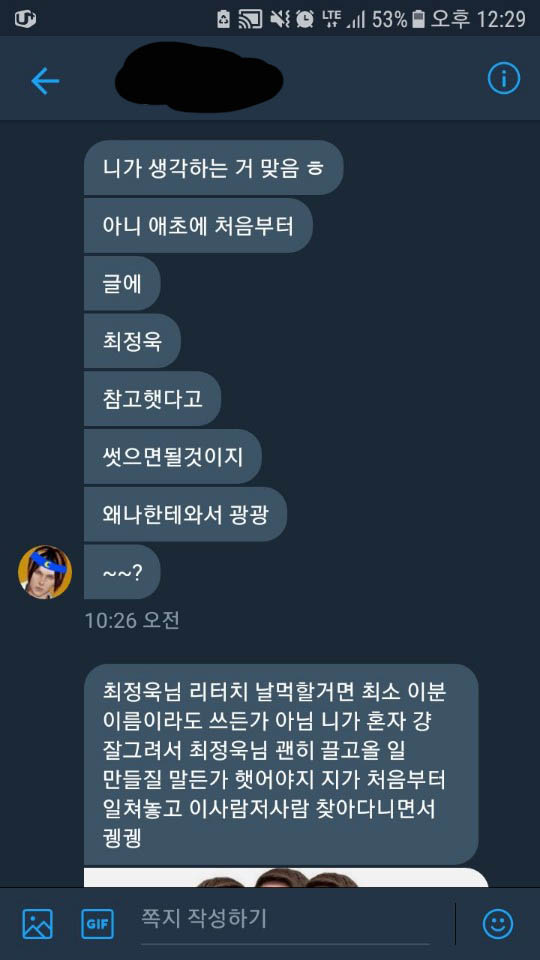Open the GIF picker icon
540x960 pixels.
coord(97,924)
